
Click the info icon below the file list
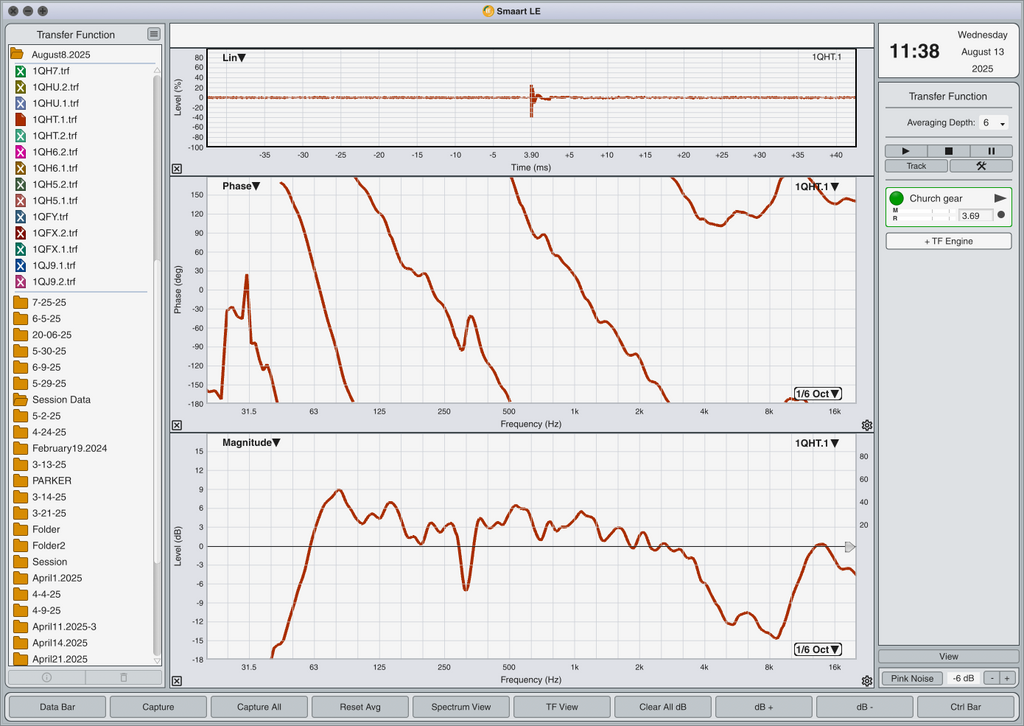[46, 677]
